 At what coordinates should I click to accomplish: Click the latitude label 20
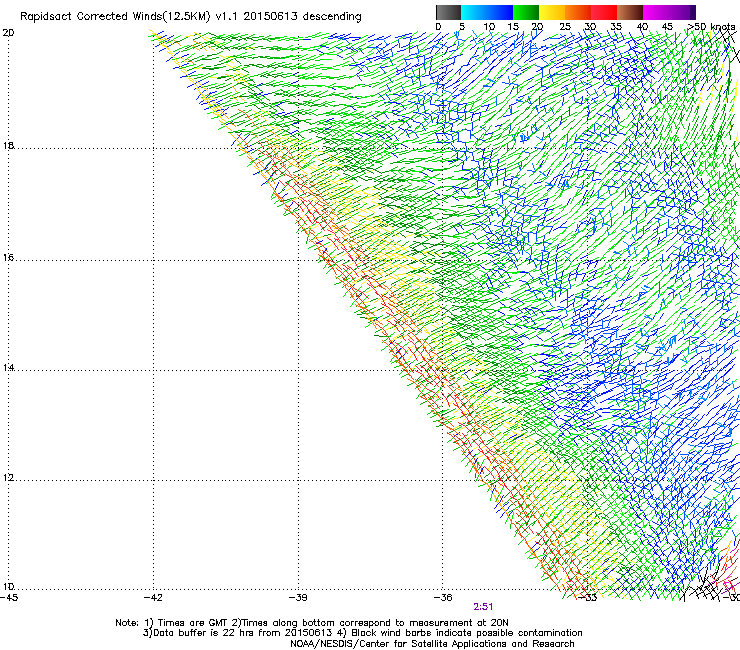[8, 33]
